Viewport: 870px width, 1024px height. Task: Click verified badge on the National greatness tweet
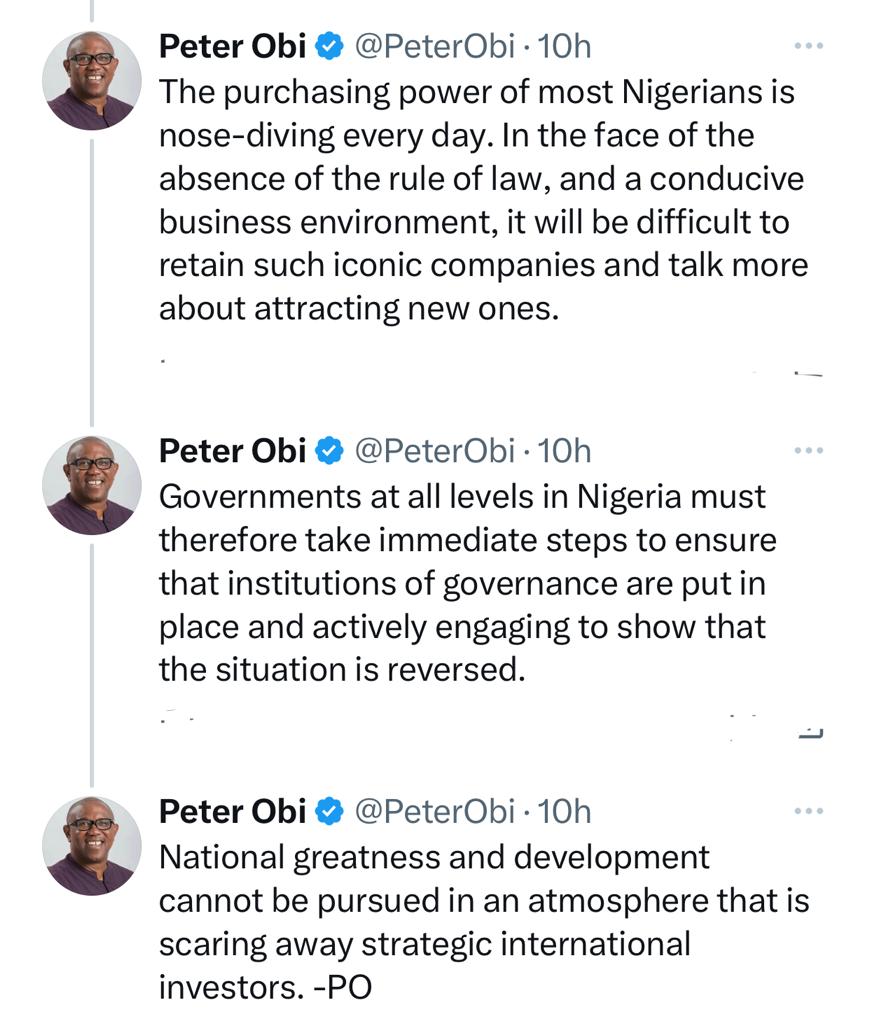click(329, 811)
